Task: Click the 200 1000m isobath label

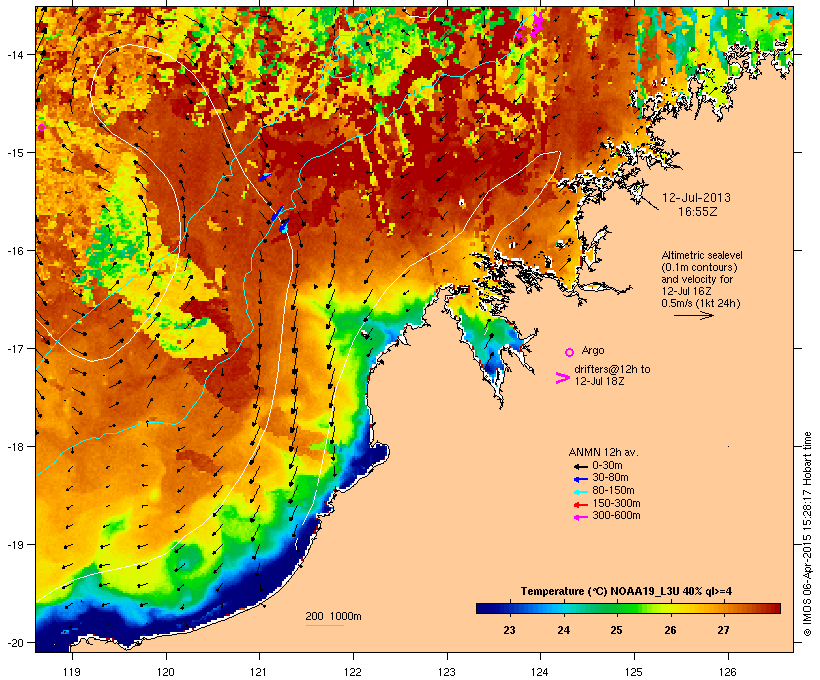Action: [333, 616]
